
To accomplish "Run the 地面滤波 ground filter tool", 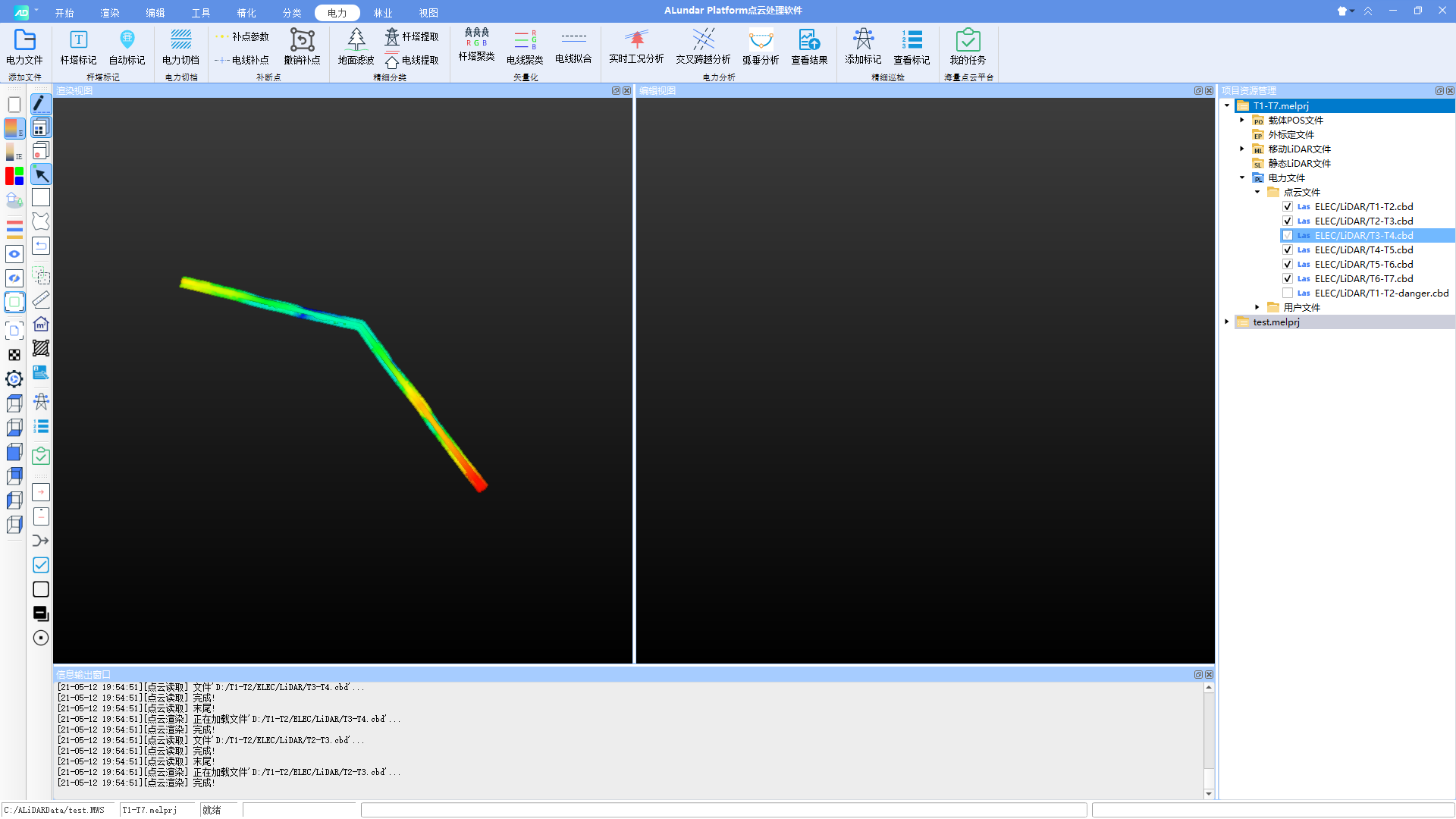I will 356,47.
